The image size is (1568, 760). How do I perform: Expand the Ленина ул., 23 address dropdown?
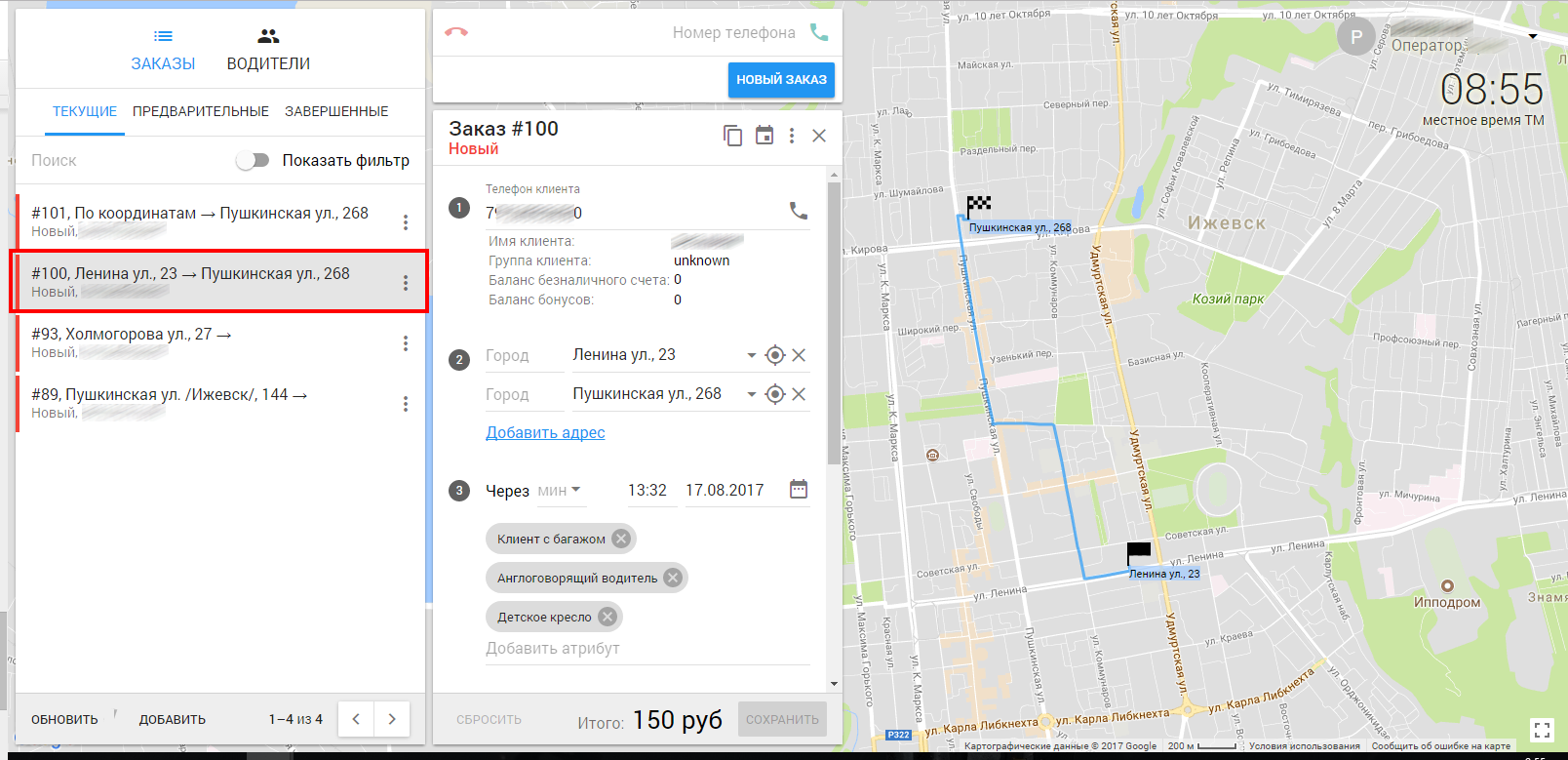point(751,355)
